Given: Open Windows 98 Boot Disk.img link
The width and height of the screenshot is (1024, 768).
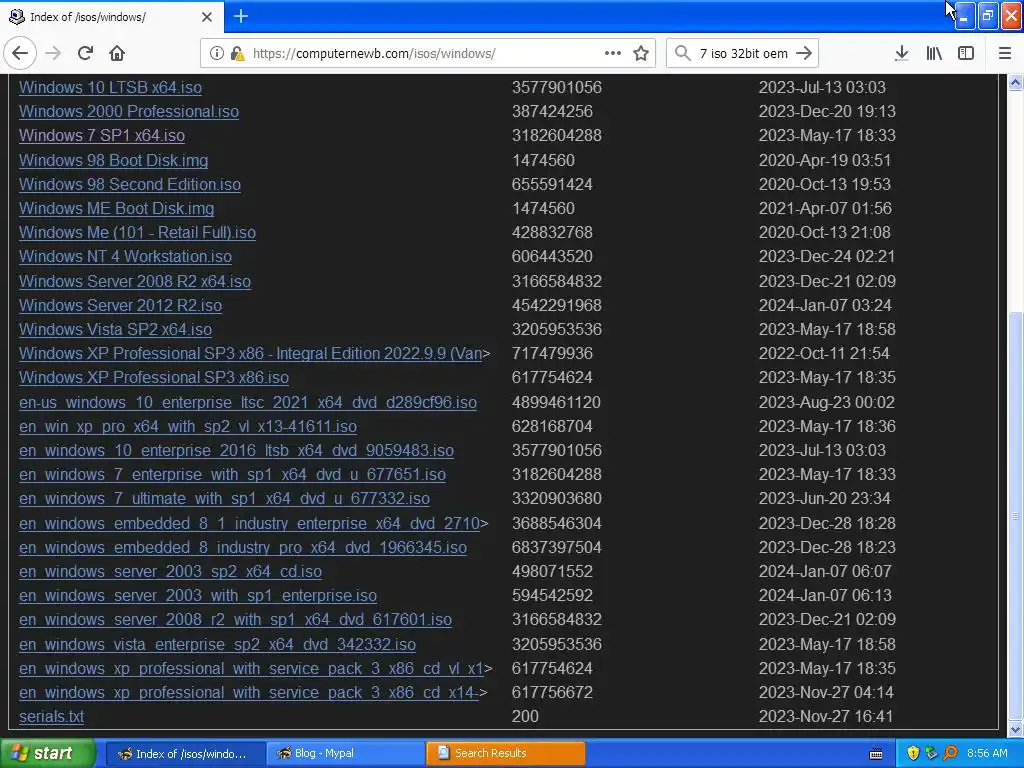Looking at the screenshot, I should pos(114,161).
